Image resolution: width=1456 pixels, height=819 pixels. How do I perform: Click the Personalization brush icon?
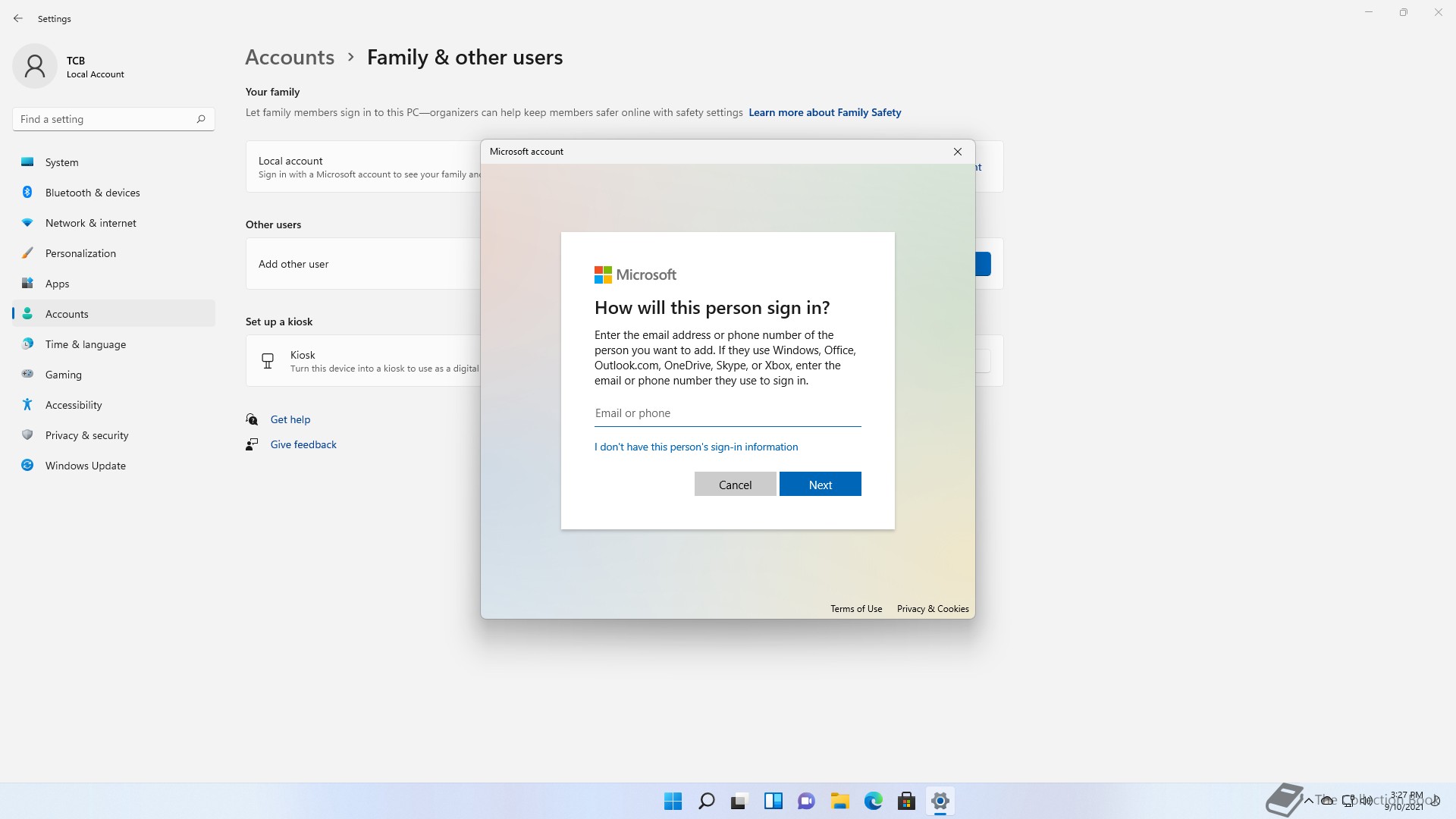click(27, 253)
